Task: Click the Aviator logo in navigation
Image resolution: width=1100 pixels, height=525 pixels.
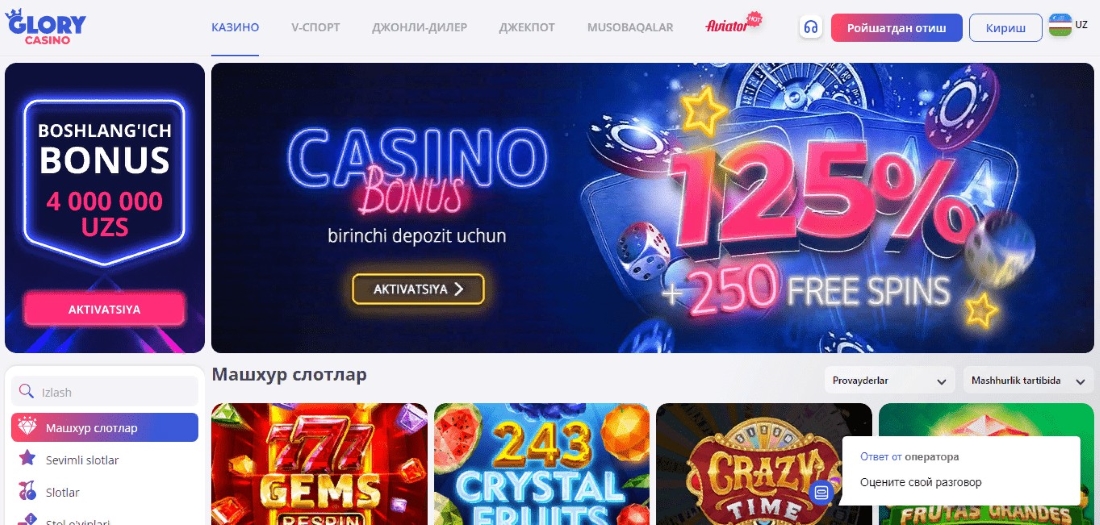Action: tap(733, 25)
